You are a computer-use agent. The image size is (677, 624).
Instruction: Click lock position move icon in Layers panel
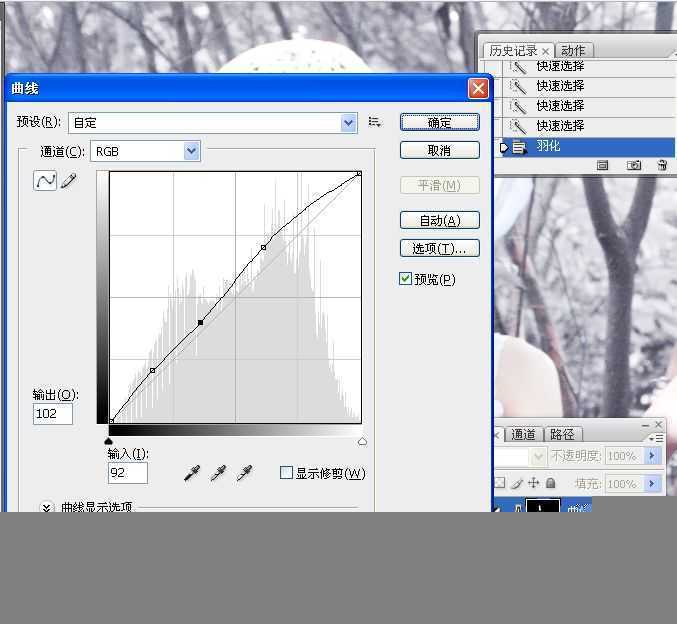point(534,483)
